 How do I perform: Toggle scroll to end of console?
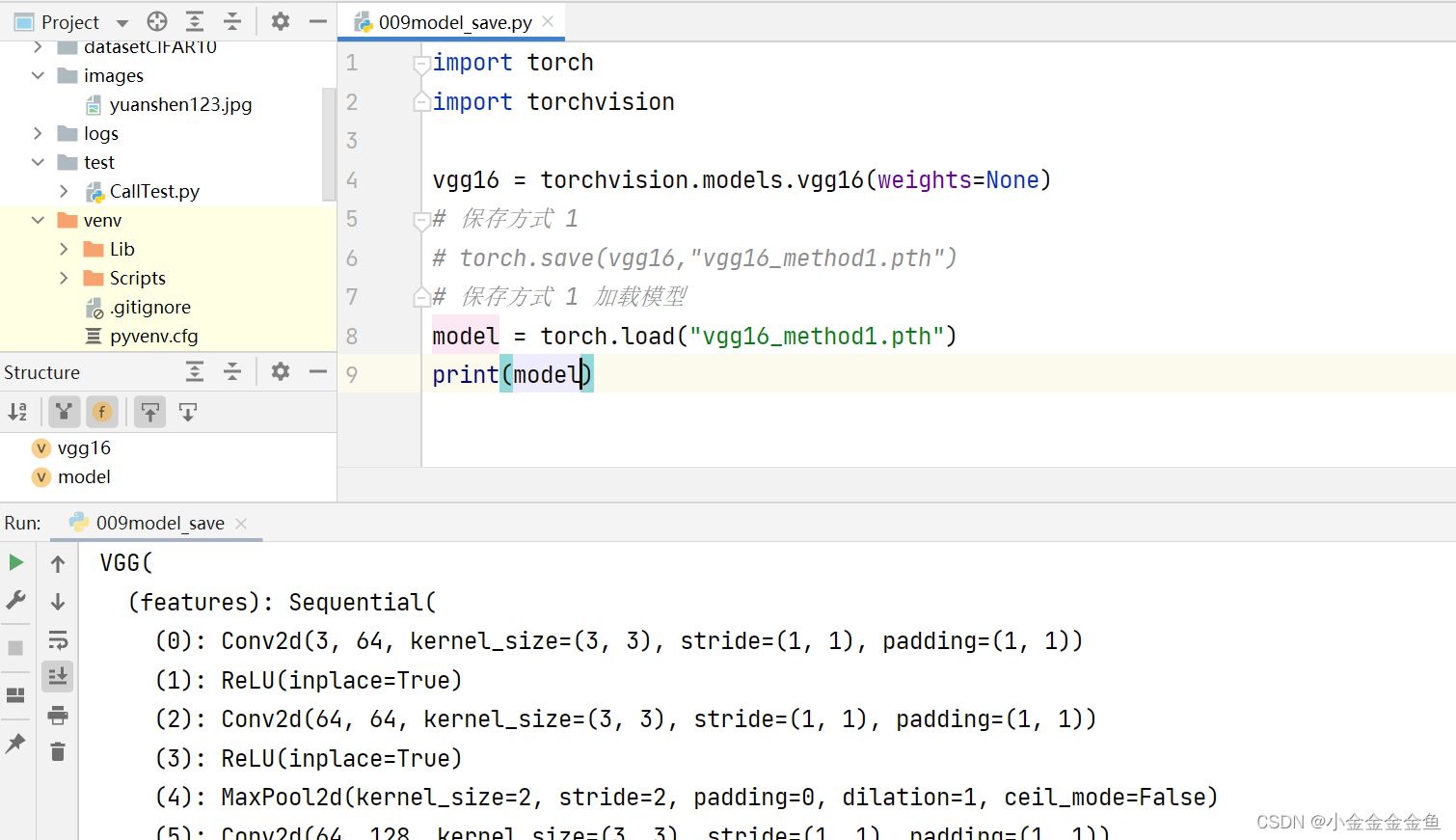tap(58, 676)
